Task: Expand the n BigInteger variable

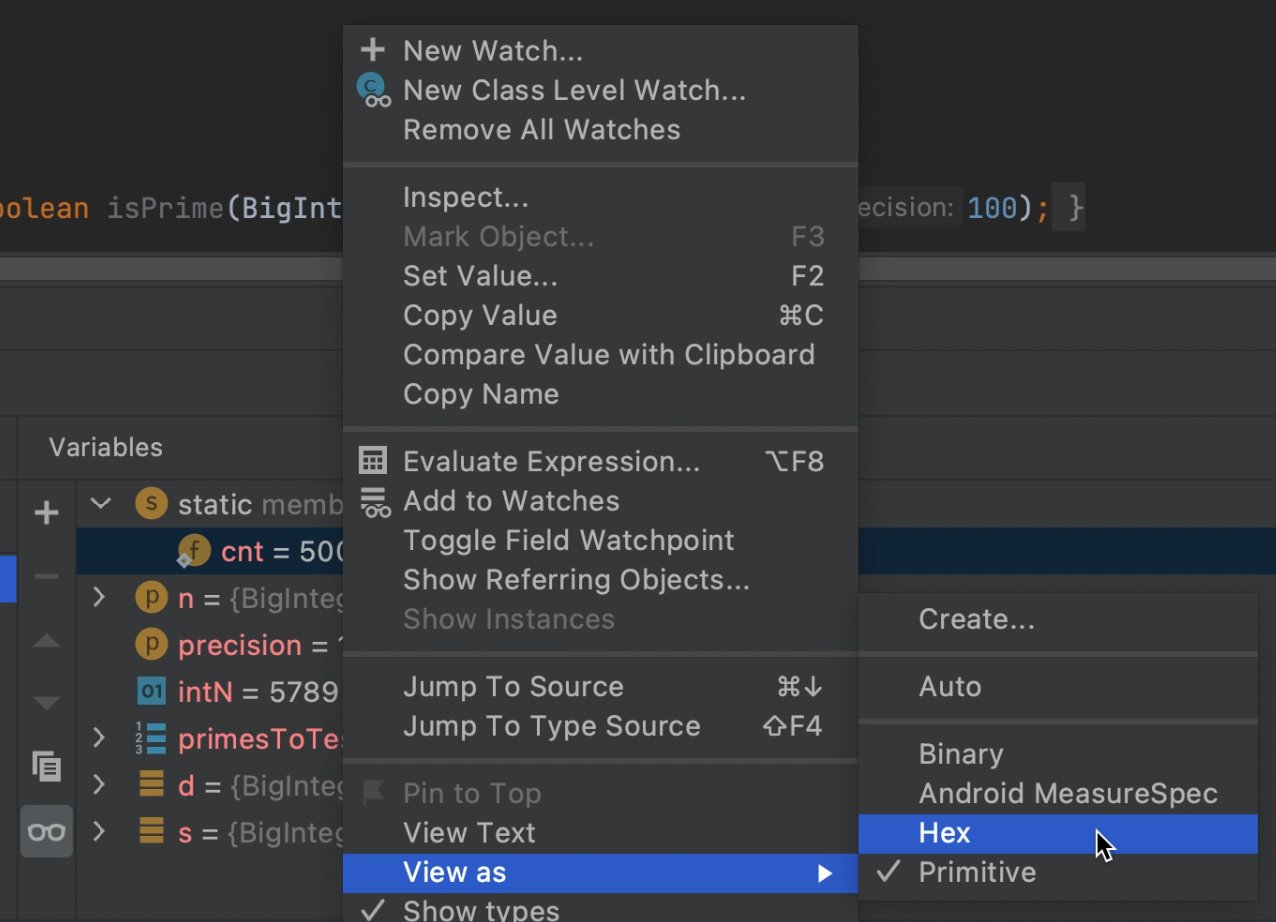Action: 99,598
